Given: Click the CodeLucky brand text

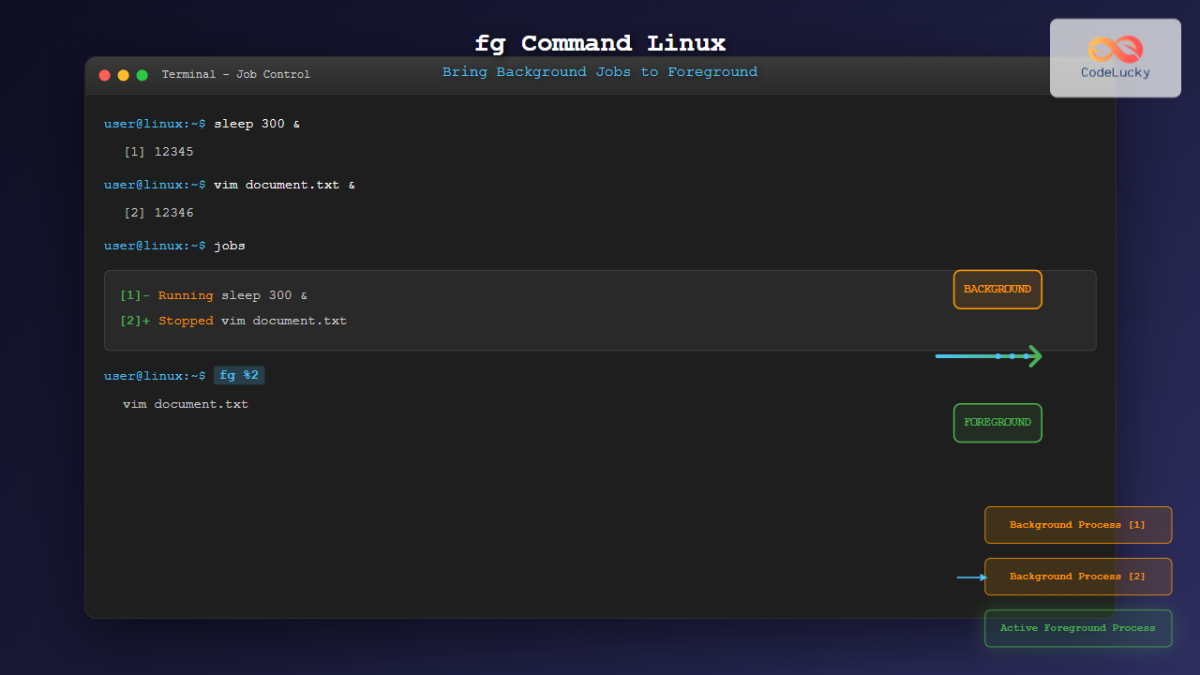Looking at the screenshot, I should tap(1115, 73).
